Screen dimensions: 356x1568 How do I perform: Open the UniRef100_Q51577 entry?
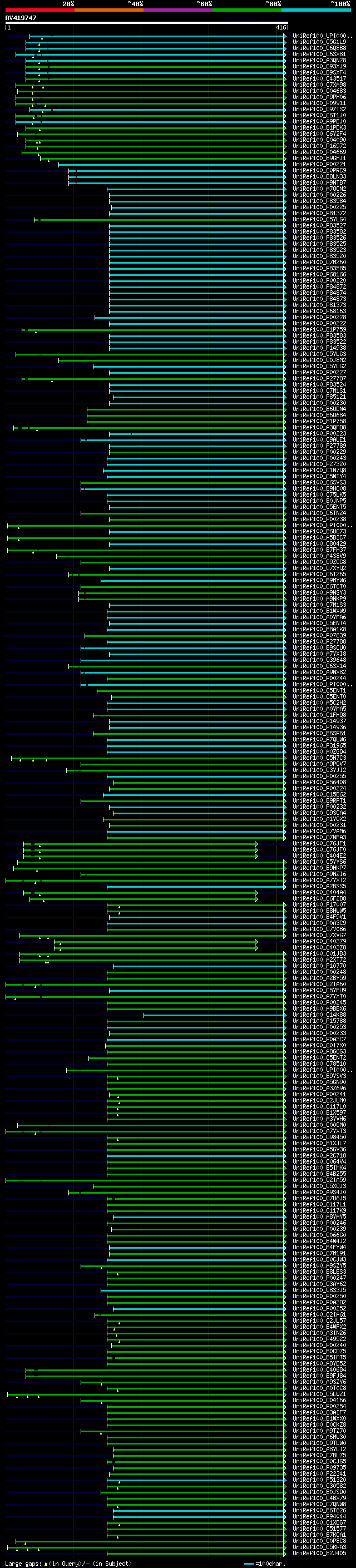[x=319, y=1529]
